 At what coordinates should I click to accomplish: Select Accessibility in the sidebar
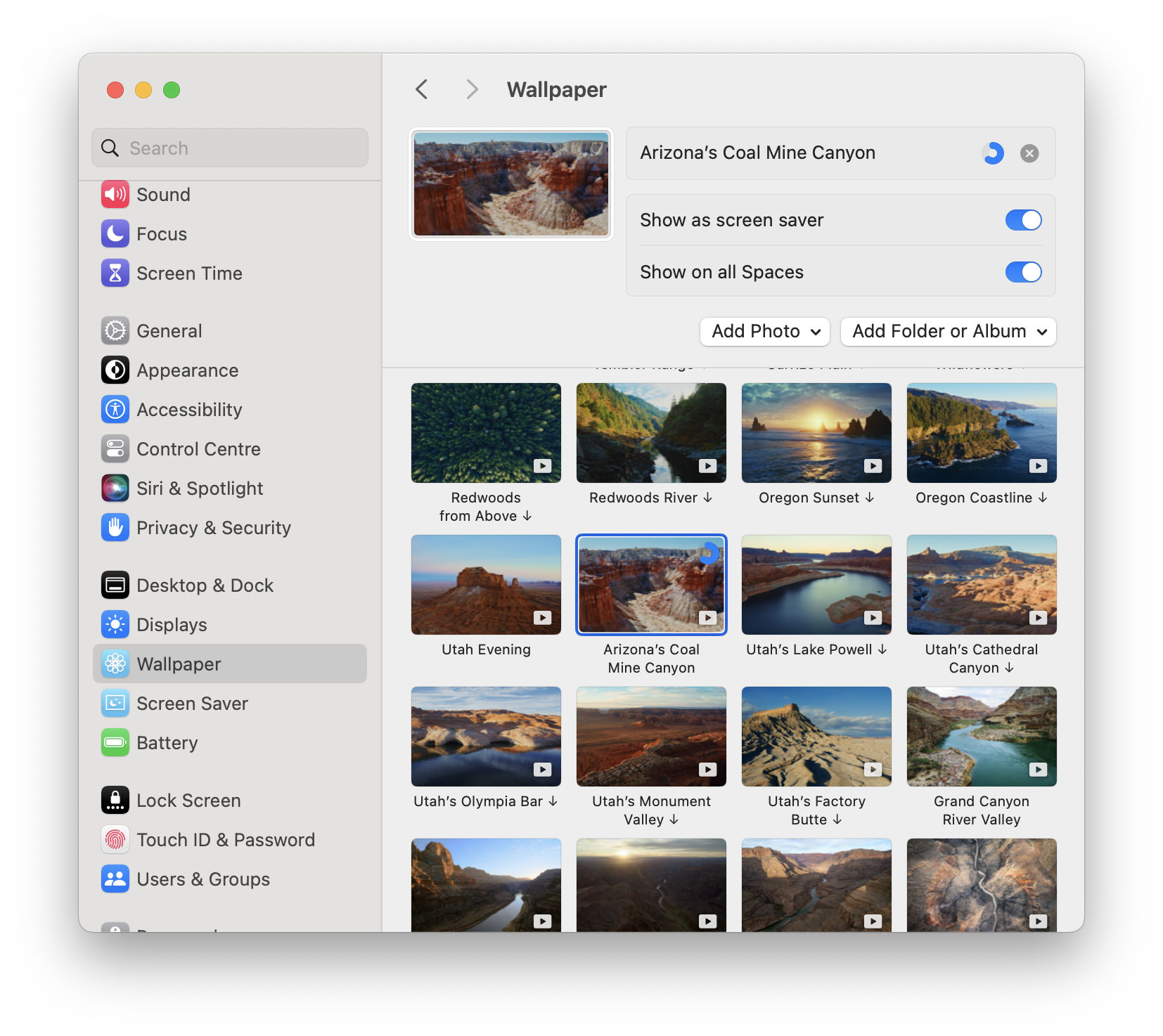[230, 410]
